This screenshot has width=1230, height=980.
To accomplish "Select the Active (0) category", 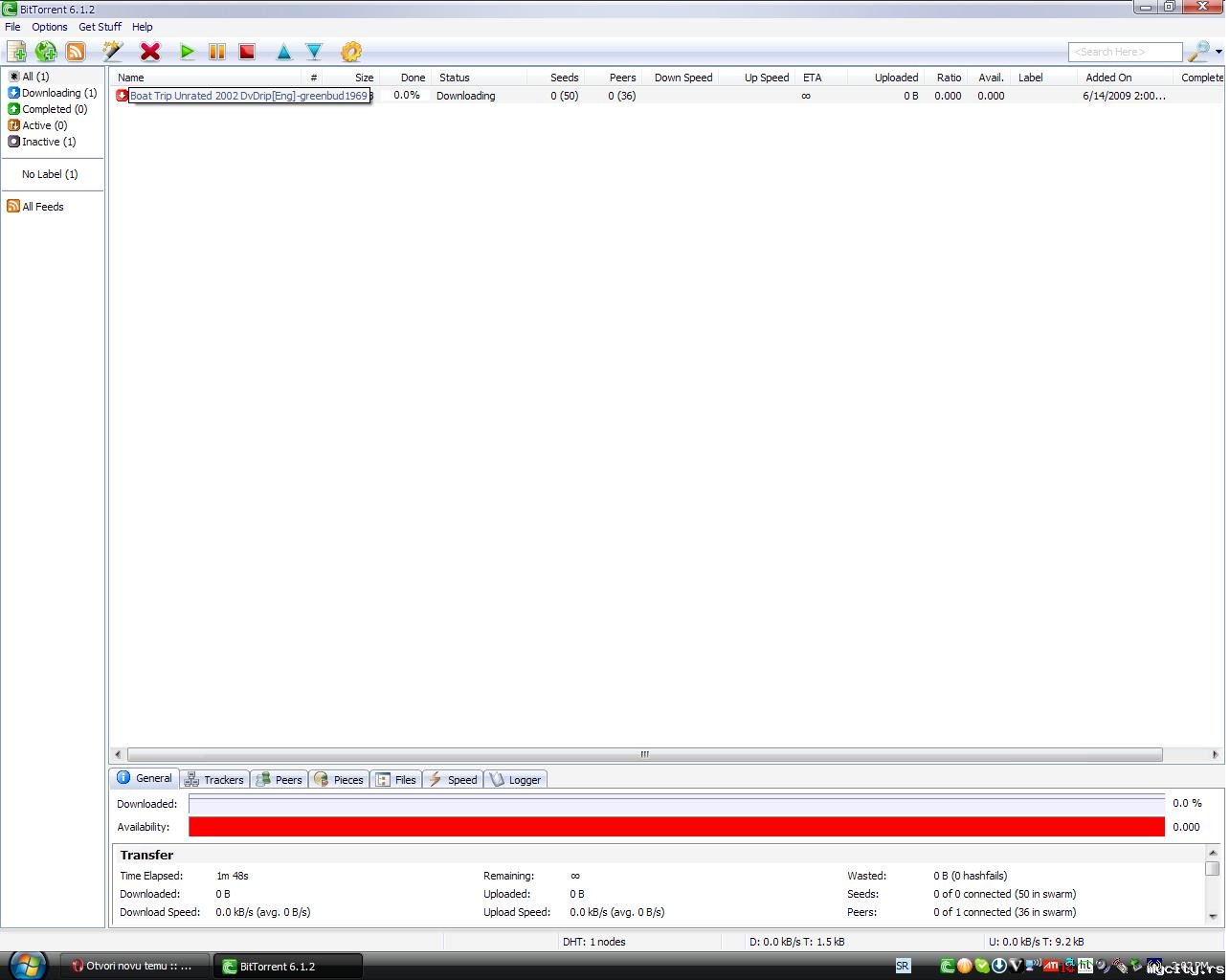I will (37, 125).
